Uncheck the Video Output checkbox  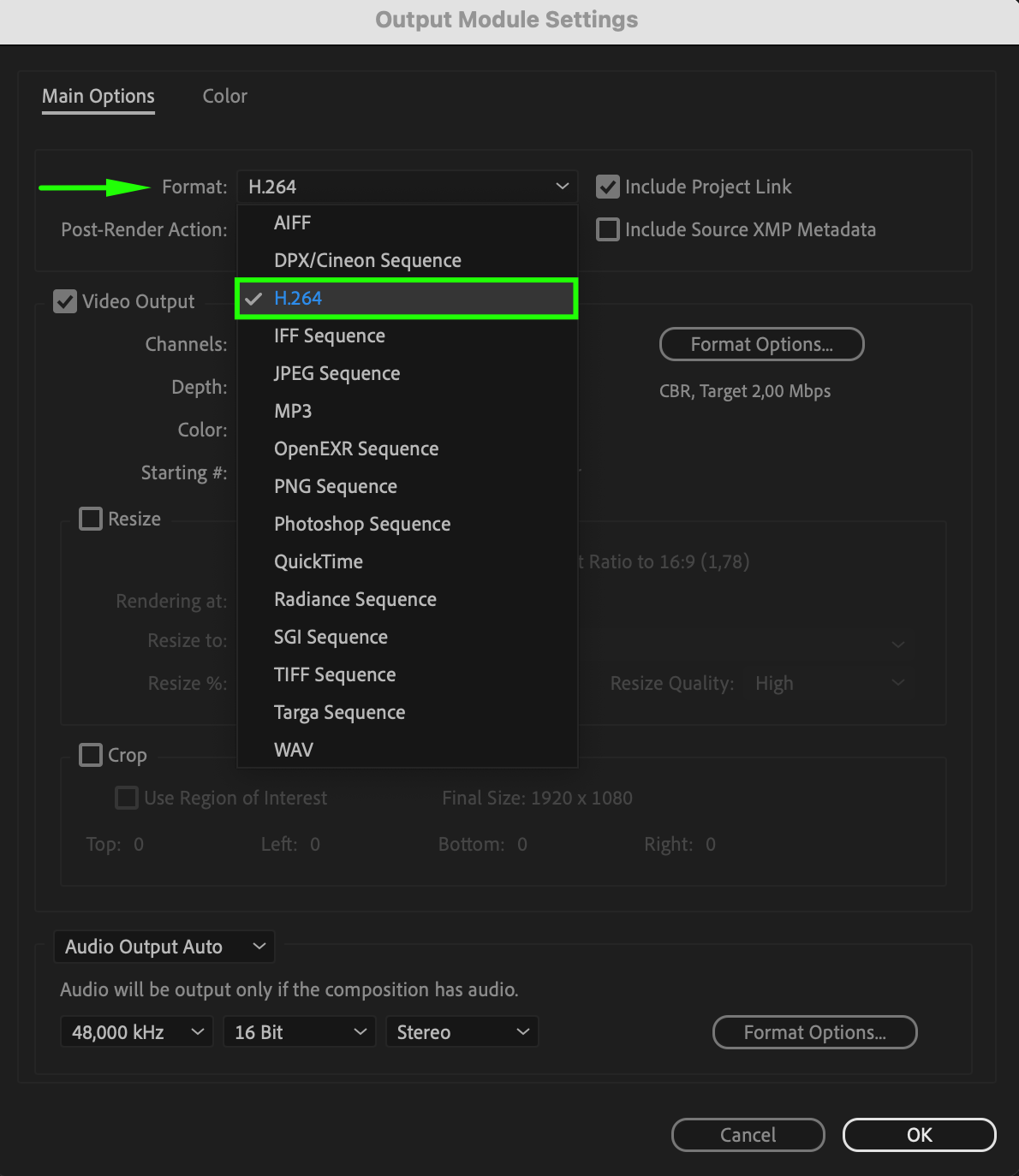tap(65, 301)
